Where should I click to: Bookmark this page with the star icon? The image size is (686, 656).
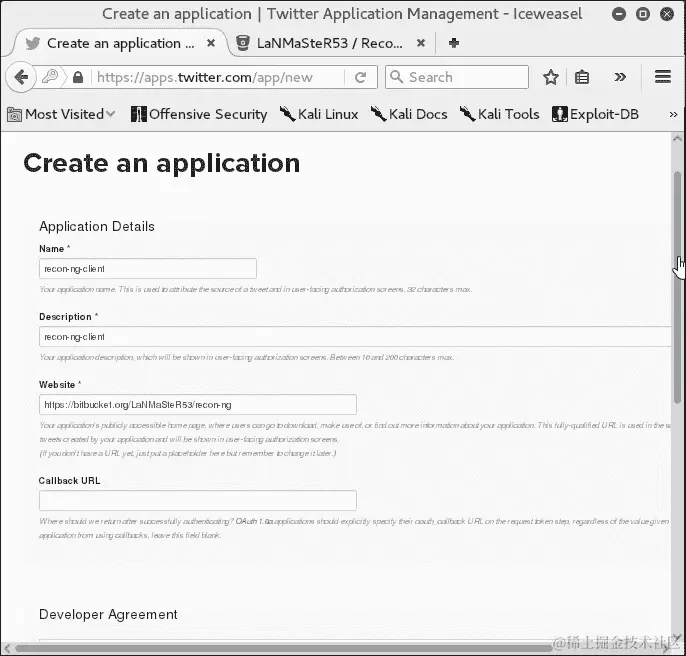(x=551, y=77)
